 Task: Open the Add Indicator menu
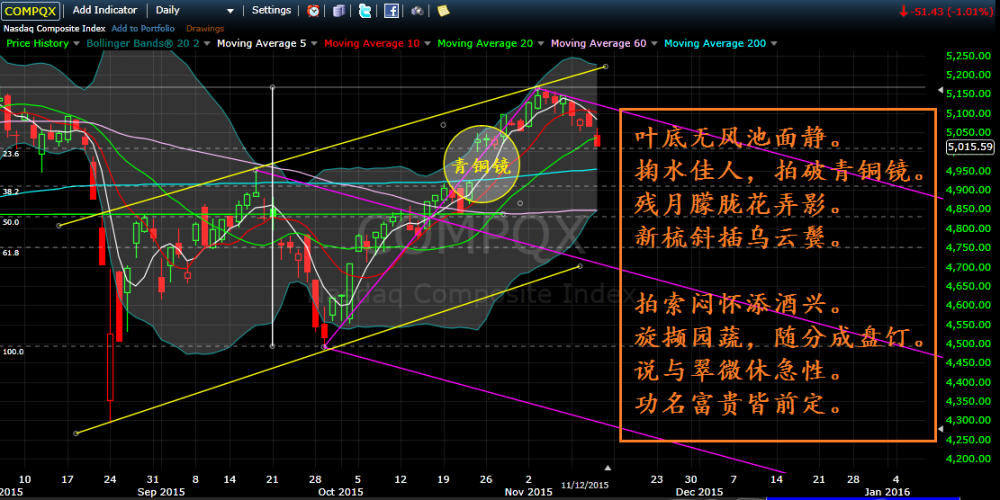(x=105, y=10)
